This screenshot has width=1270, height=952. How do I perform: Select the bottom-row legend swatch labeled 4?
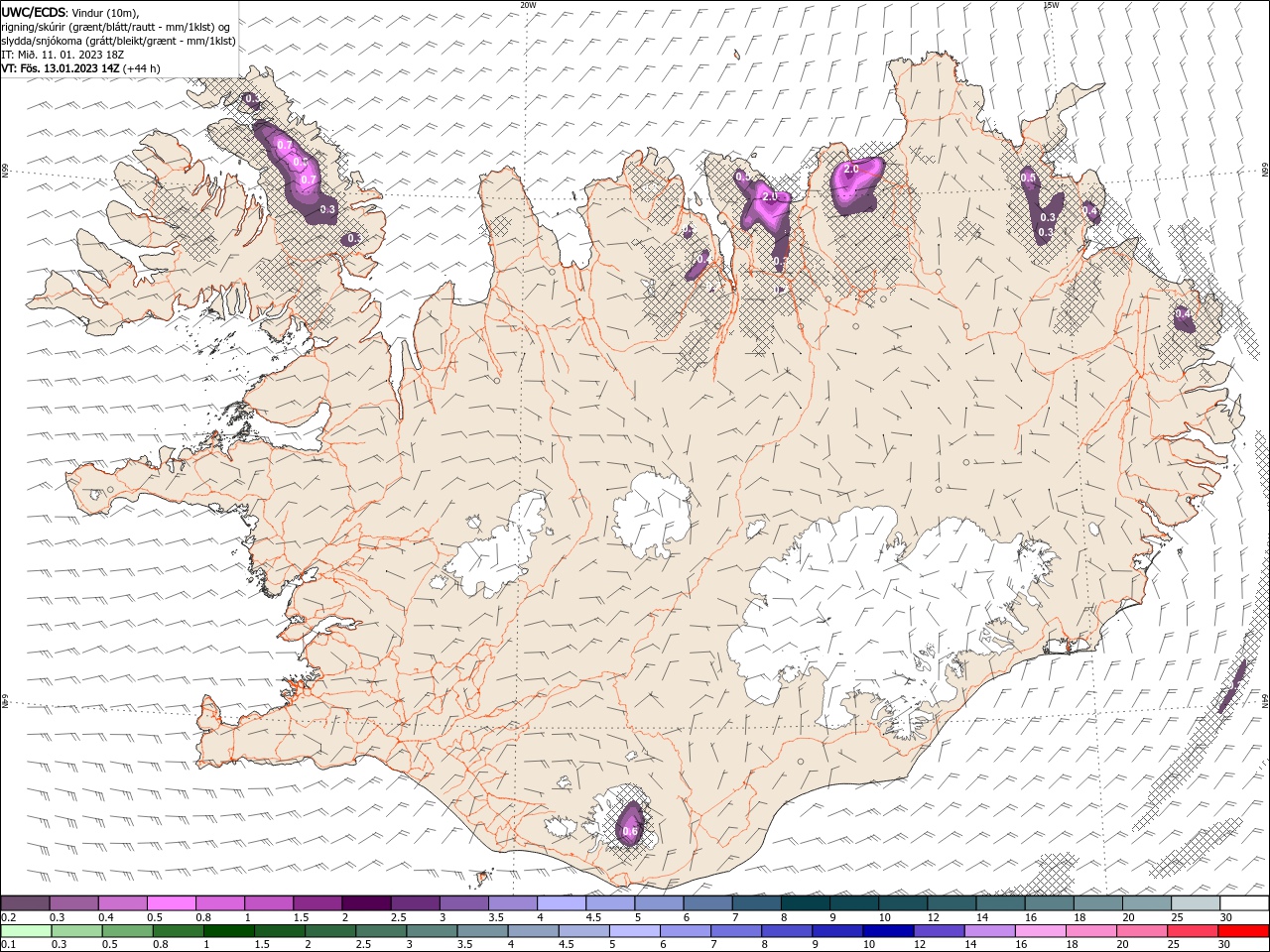pyautogui.click(x=533, y=931)
